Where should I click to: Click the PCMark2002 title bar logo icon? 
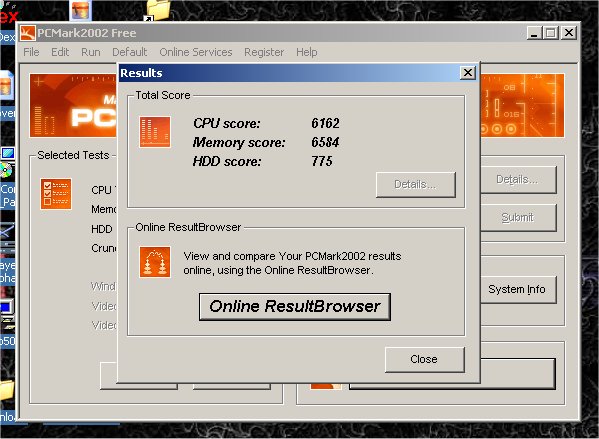point(28,33)
